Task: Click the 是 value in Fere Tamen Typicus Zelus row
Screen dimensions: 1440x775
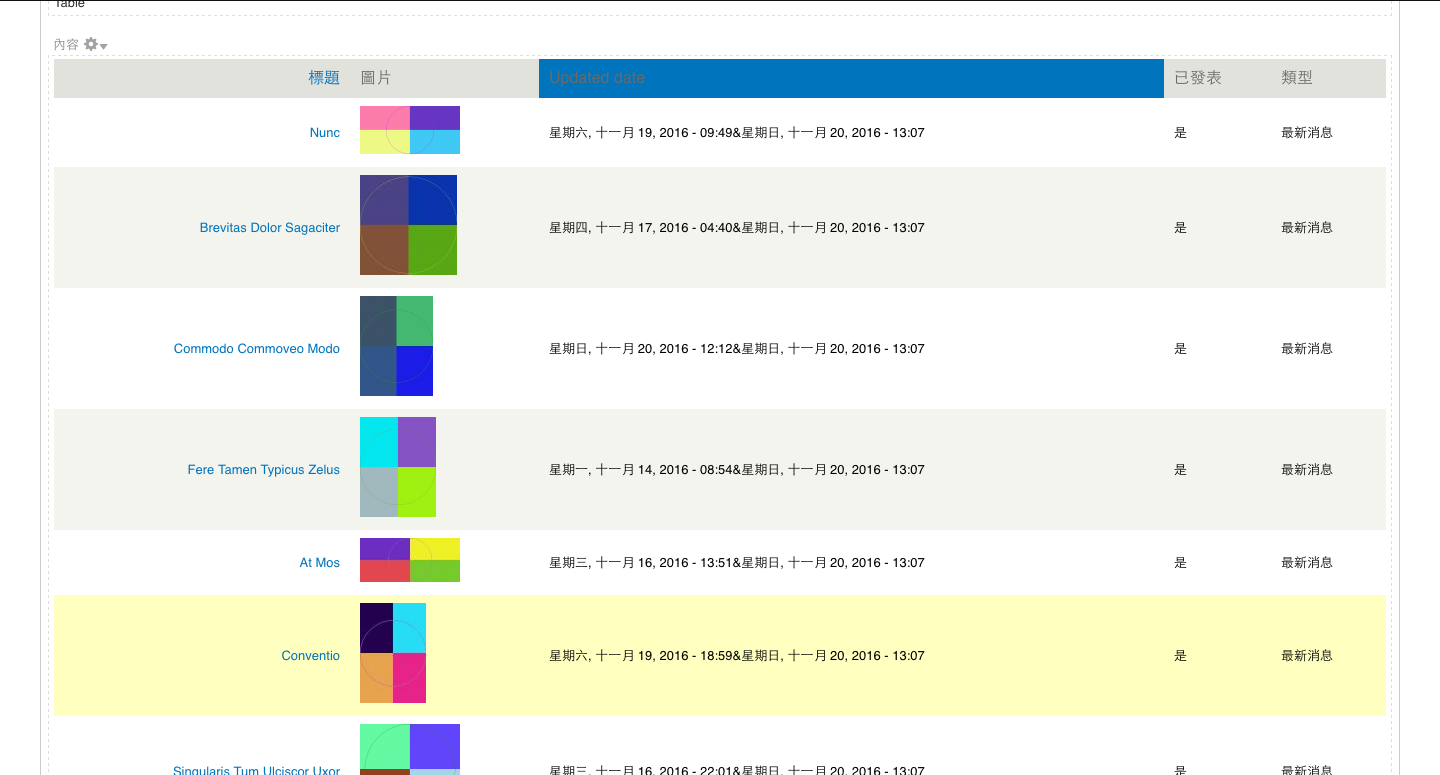Action: pyautogui.click(x=1180, y=470)
